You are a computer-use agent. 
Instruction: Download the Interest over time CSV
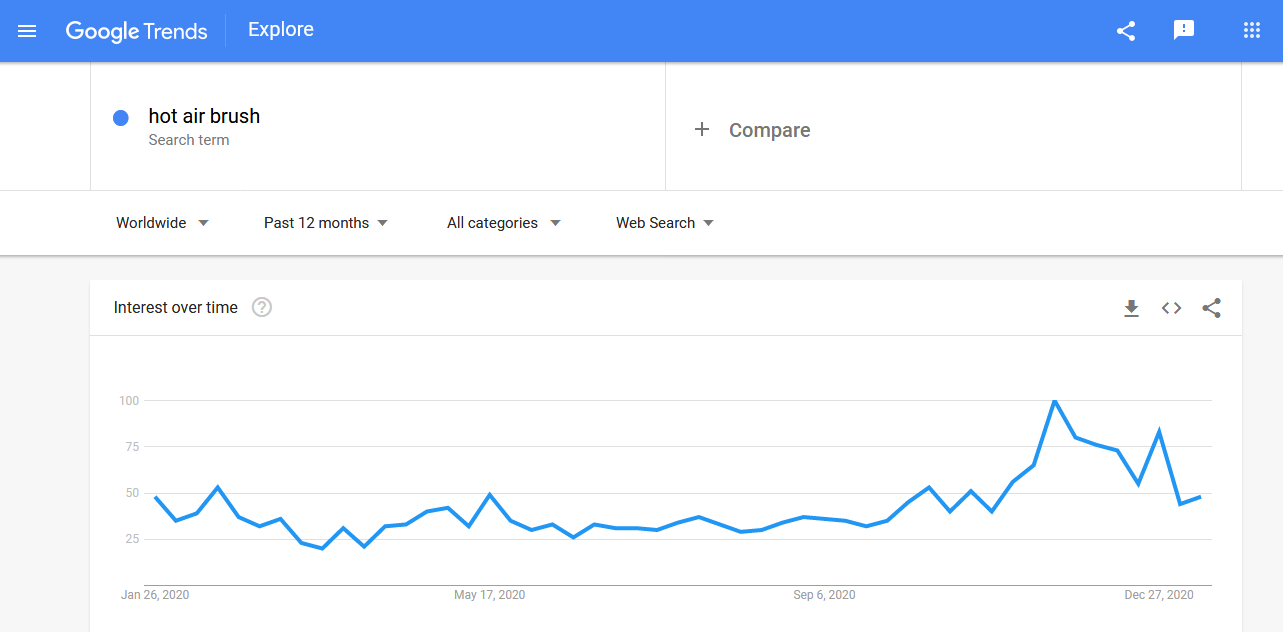(1132, 308)
